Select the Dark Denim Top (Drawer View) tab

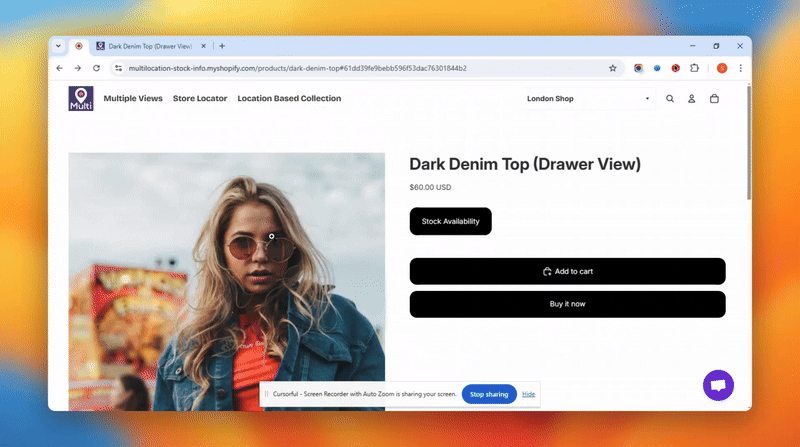coord(151,46)
